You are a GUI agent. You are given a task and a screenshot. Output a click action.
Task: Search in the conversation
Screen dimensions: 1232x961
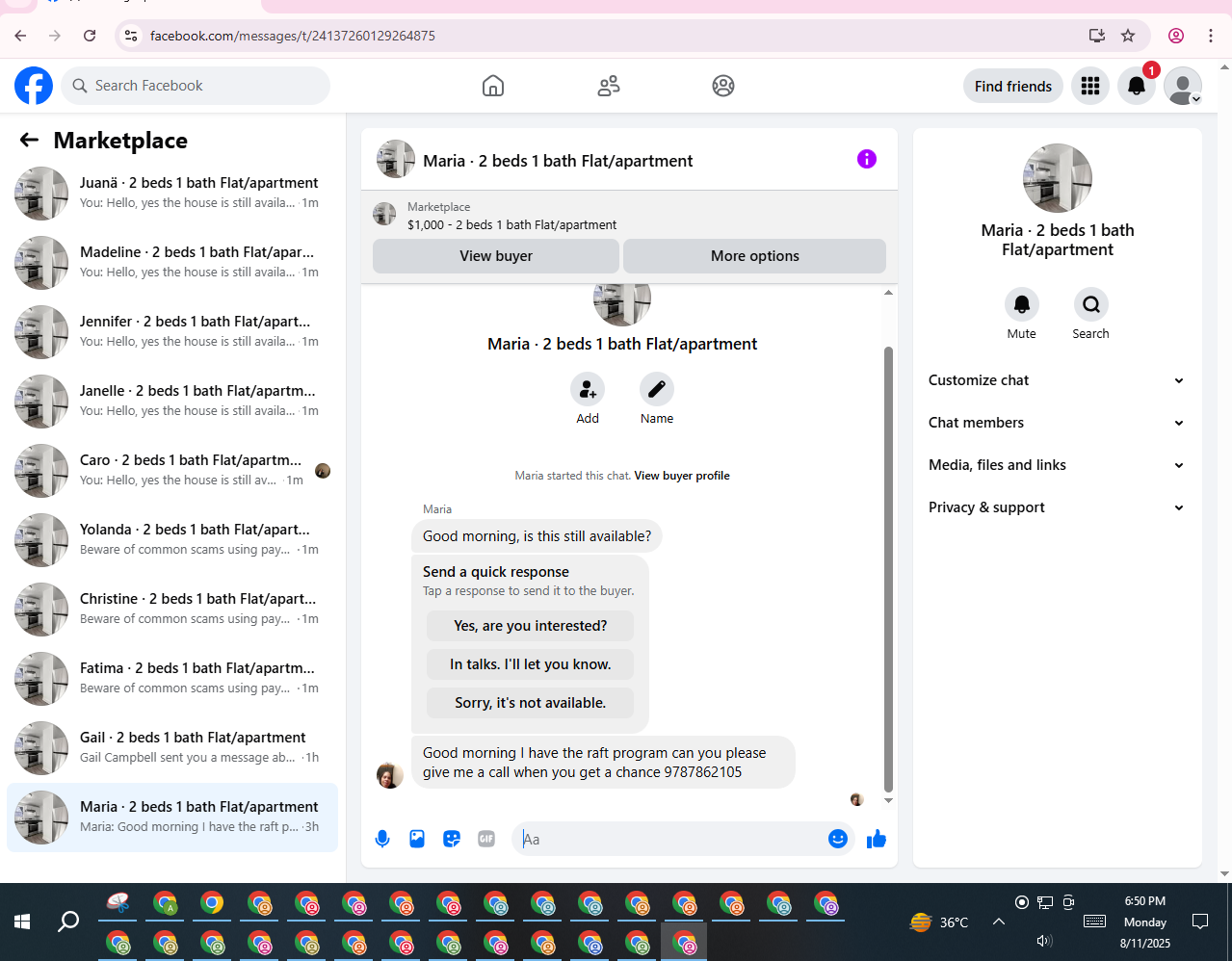[1091, 304]
